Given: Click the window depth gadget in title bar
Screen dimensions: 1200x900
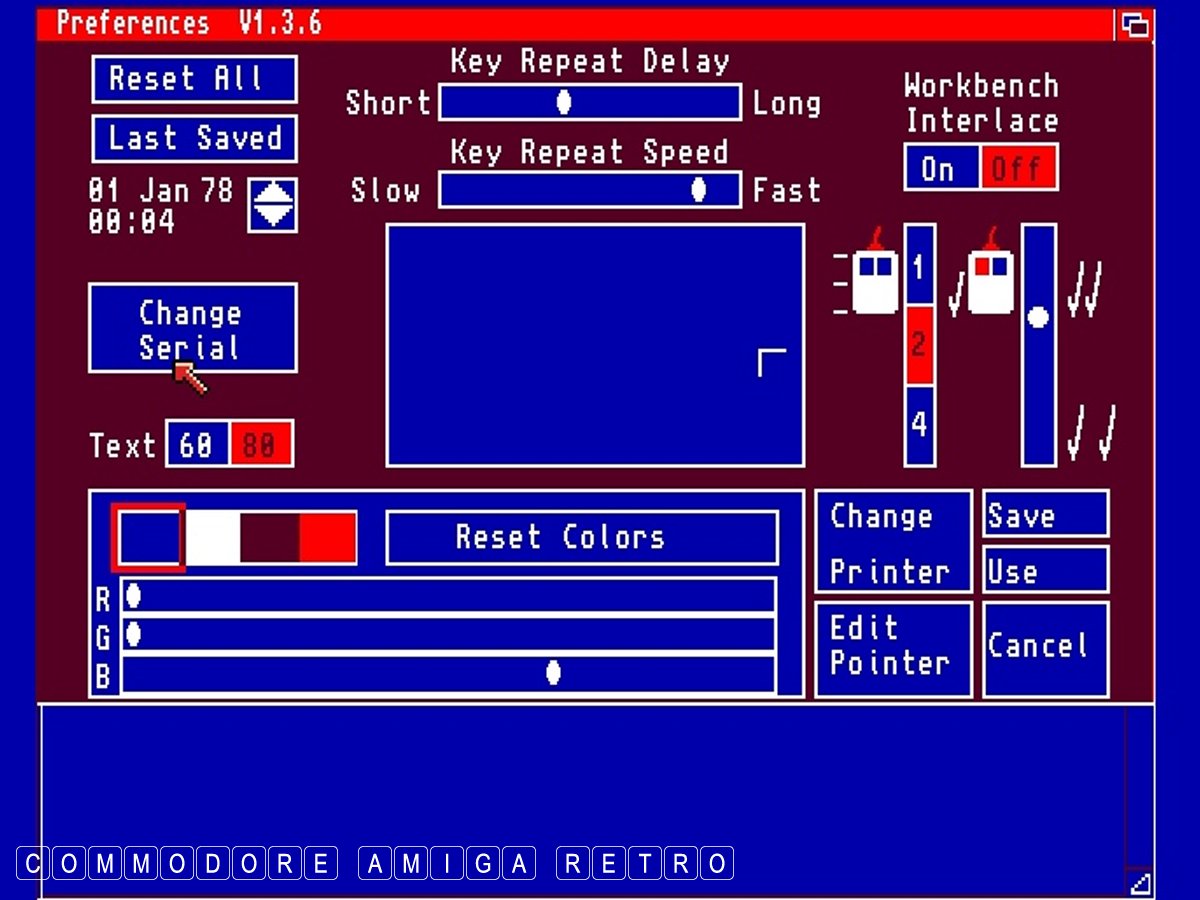Looking at the screenshot, I should point(1134,24).
